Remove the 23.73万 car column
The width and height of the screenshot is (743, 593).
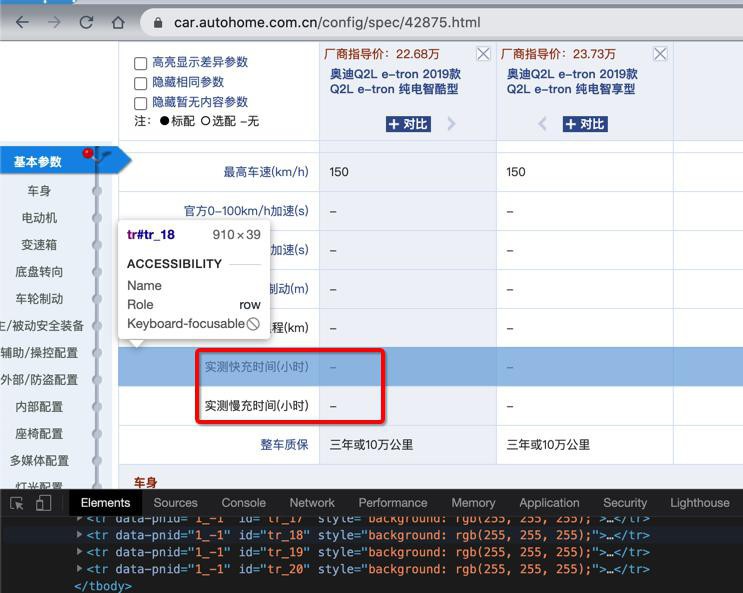point(660,54)
